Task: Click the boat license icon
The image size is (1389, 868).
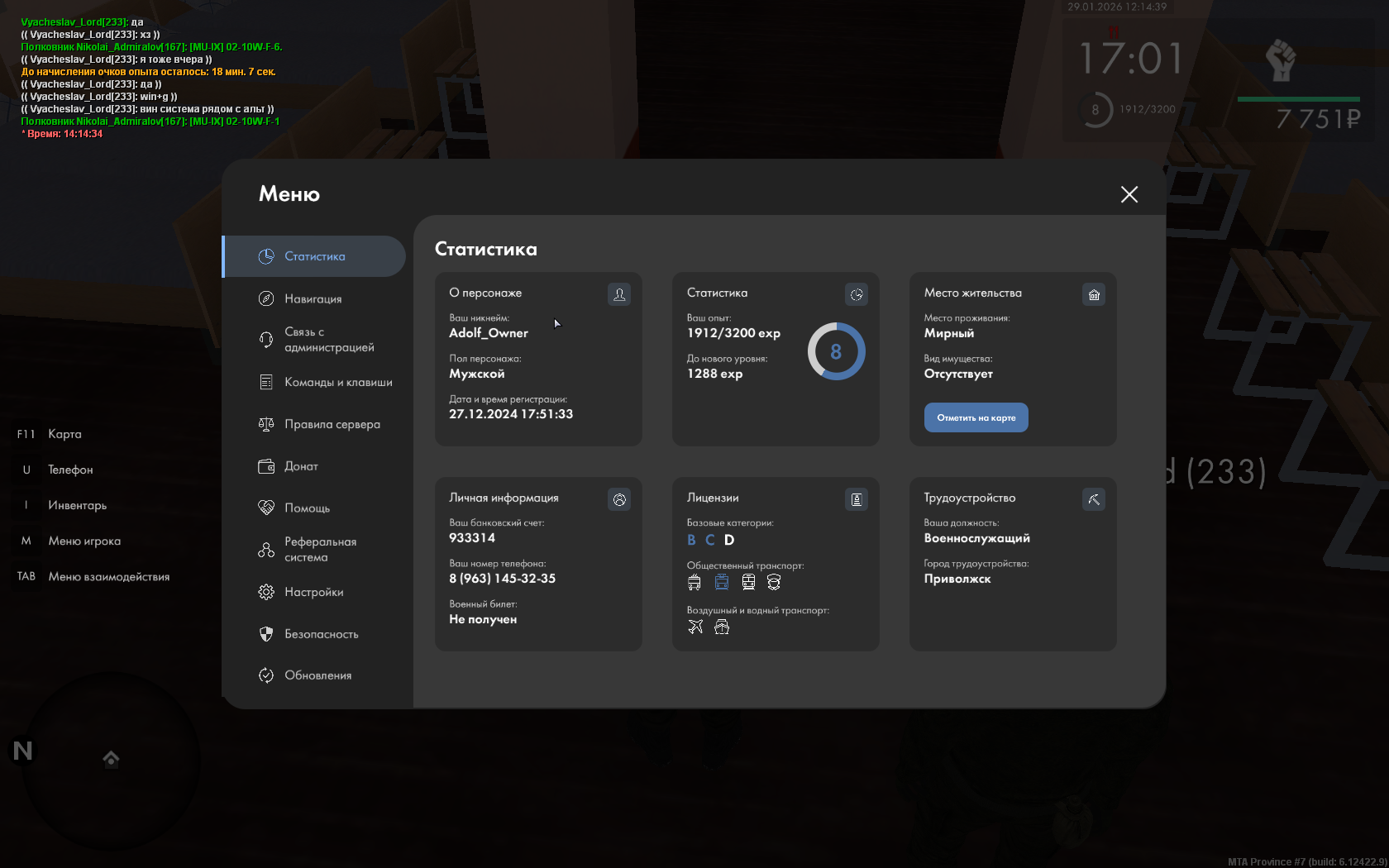Action: [722, 627]
